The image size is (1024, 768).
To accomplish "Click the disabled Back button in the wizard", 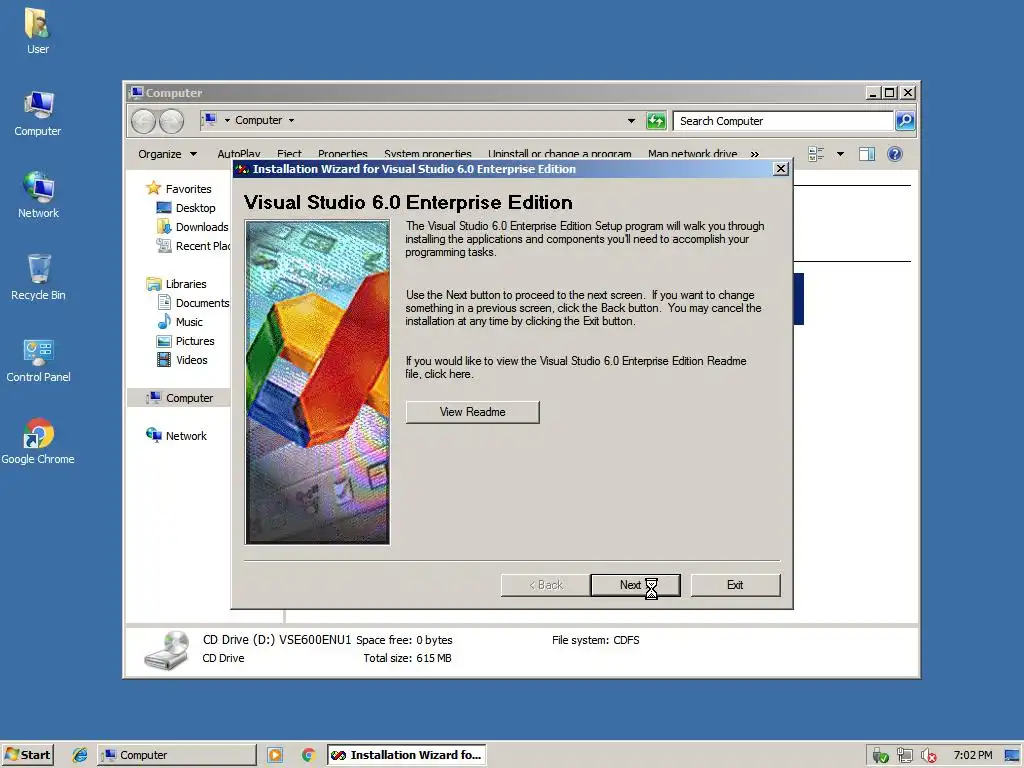I will [x=545, y=585].
